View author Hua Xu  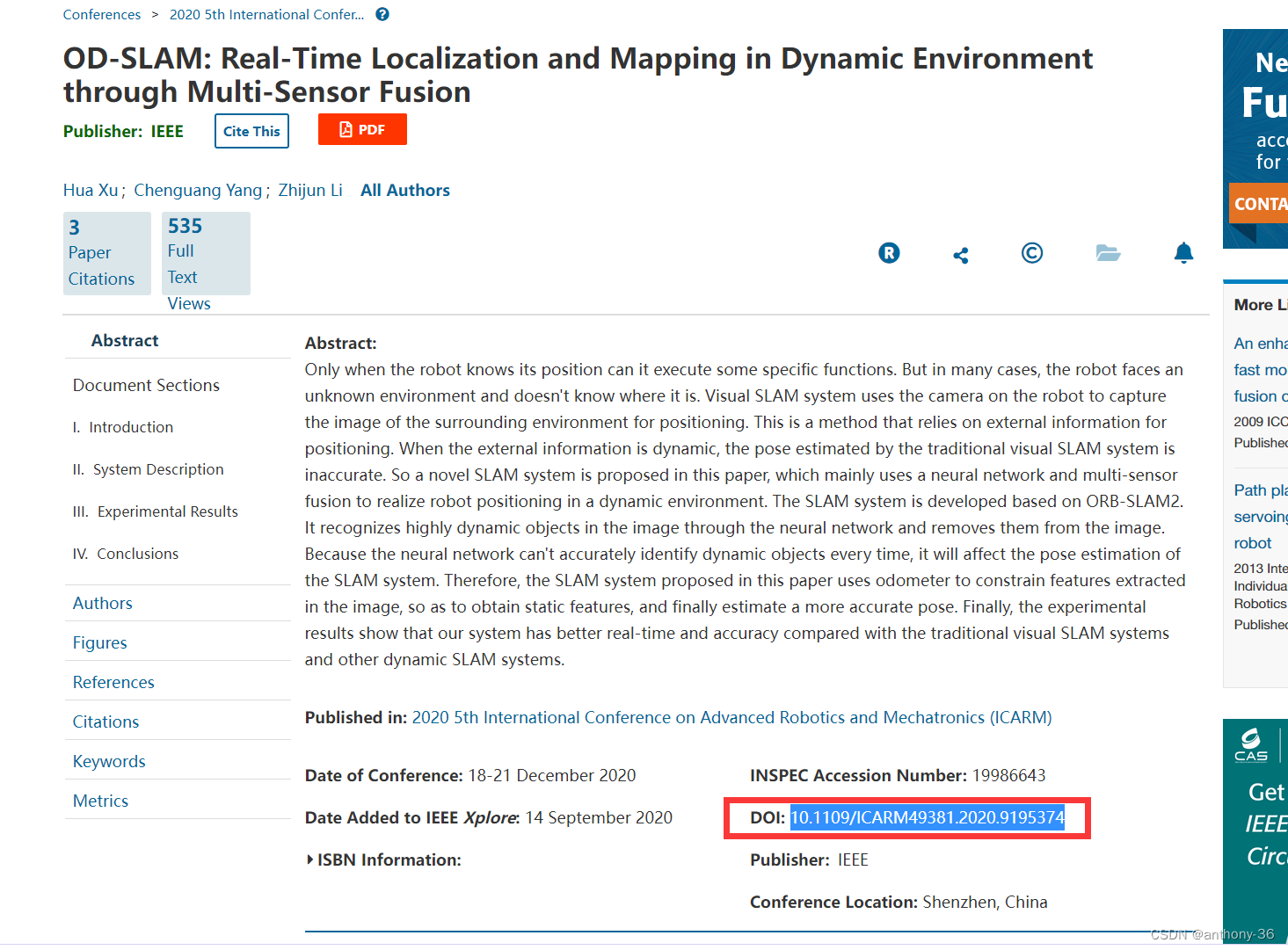click(91, 190)
